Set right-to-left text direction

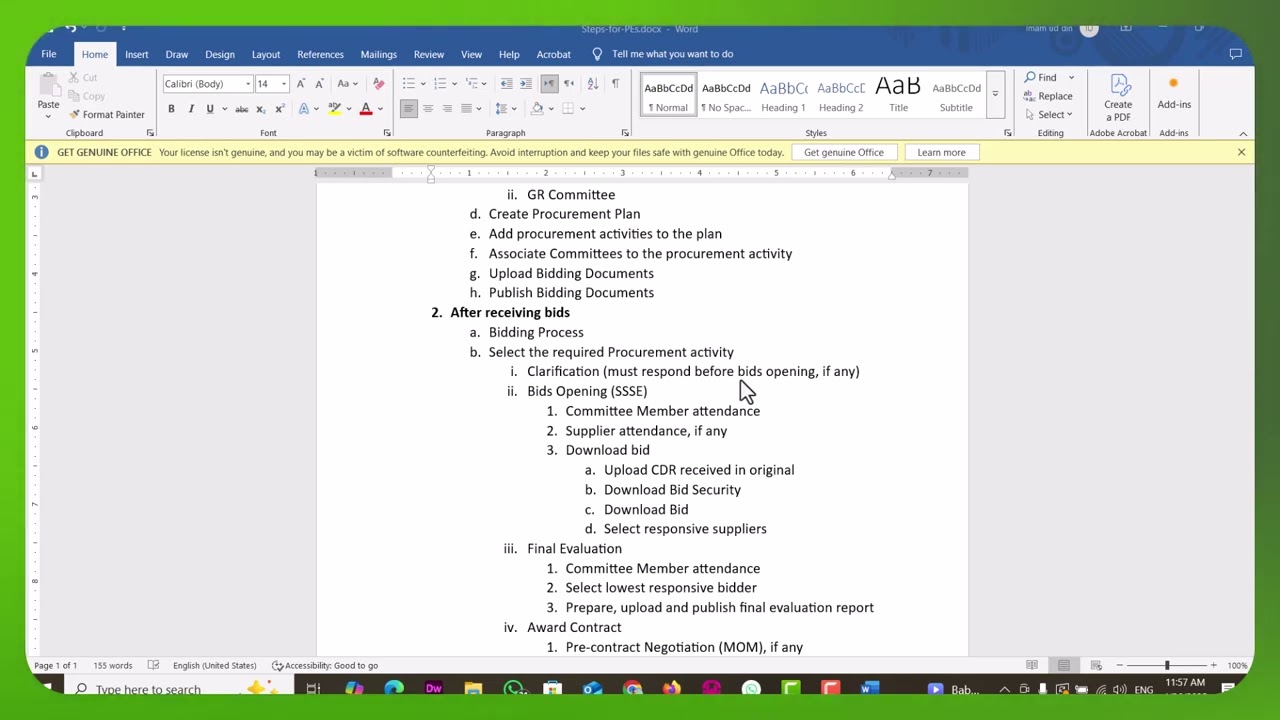click(x=569, y=84)
